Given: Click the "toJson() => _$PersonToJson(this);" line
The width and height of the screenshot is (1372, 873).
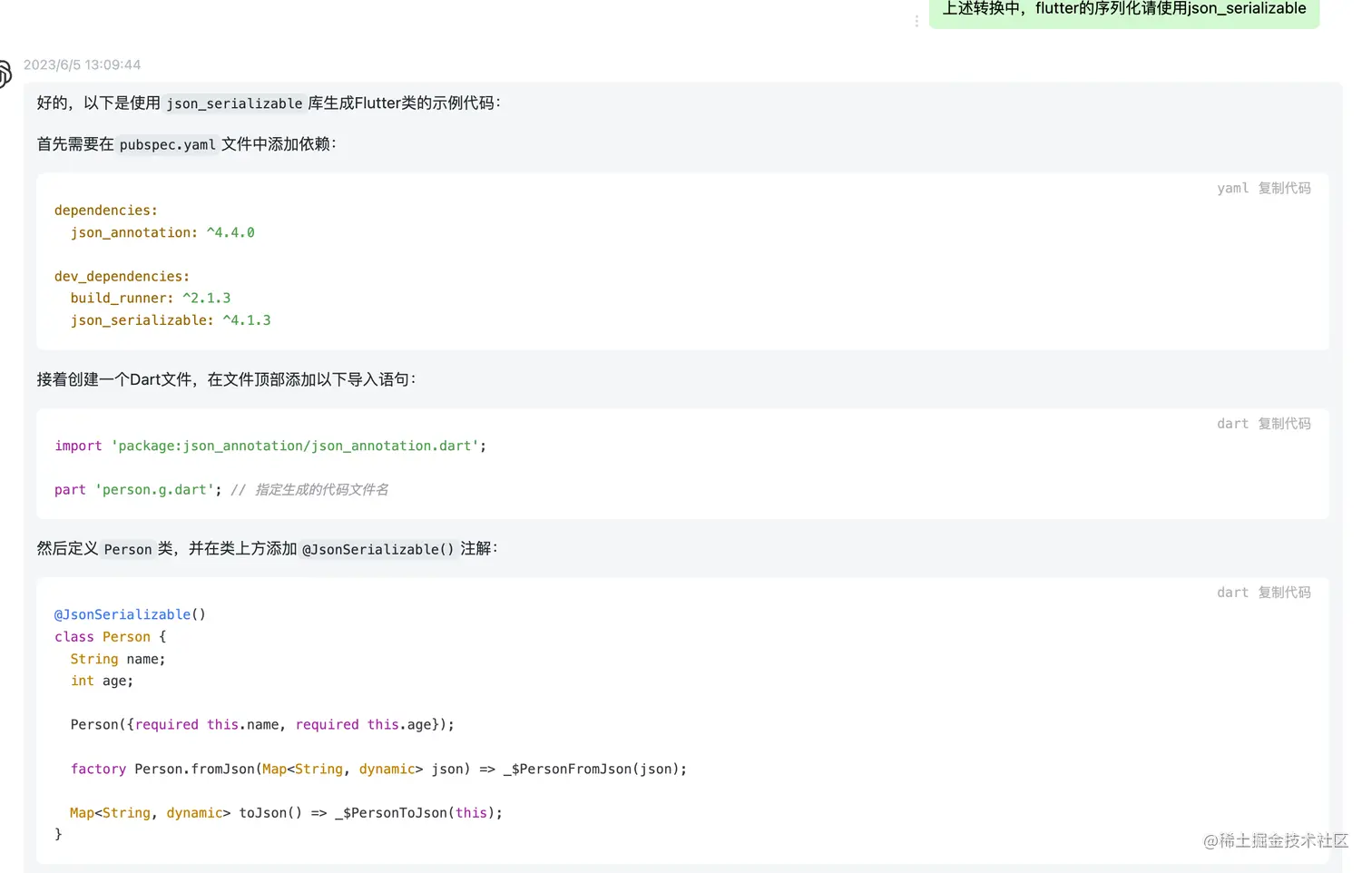Looking at the screenshot, I should [x=286, y=812].
